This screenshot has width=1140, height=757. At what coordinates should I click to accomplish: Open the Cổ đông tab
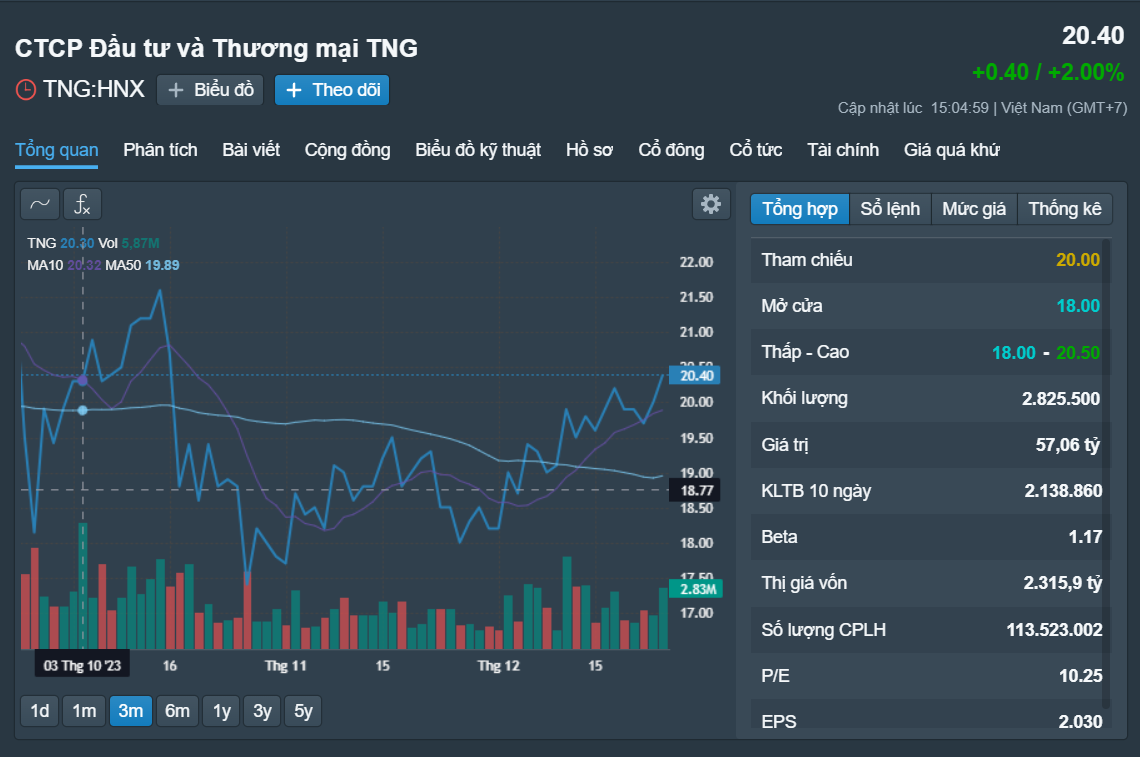coord(672,151)
